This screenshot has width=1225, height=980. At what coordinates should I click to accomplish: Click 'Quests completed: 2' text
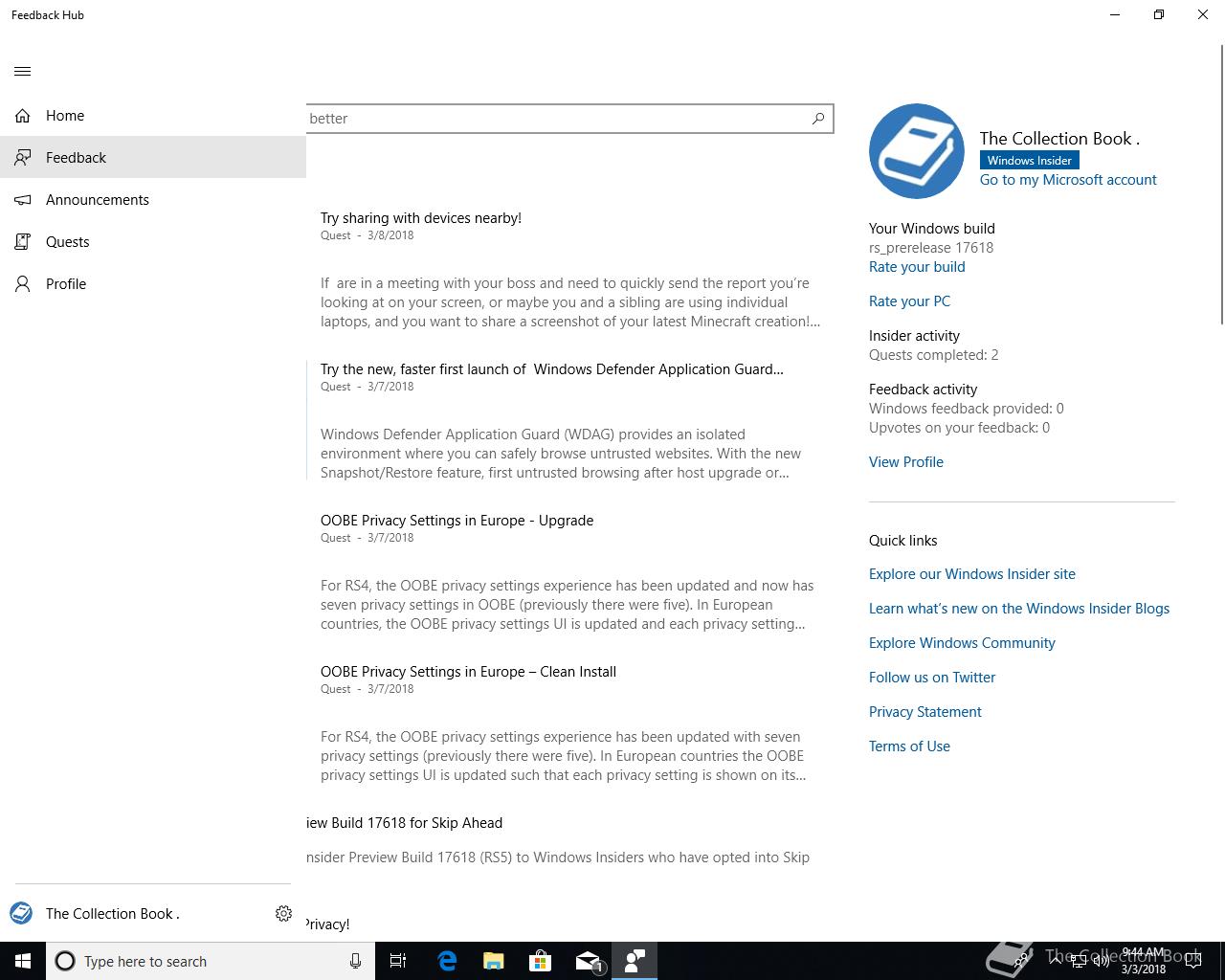coord(933,355)
